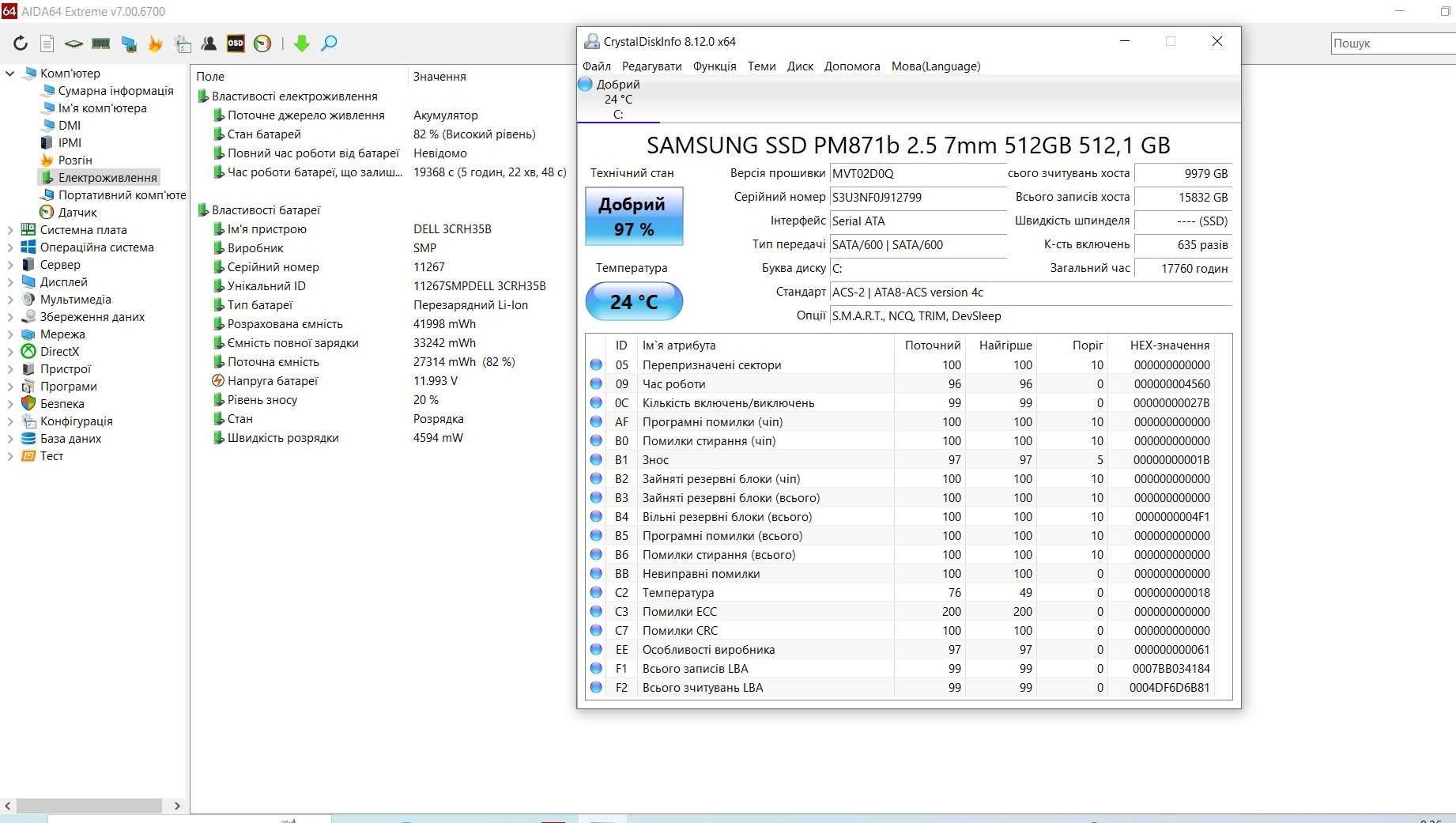Click the Пошук search input field

click(1393, 43)
